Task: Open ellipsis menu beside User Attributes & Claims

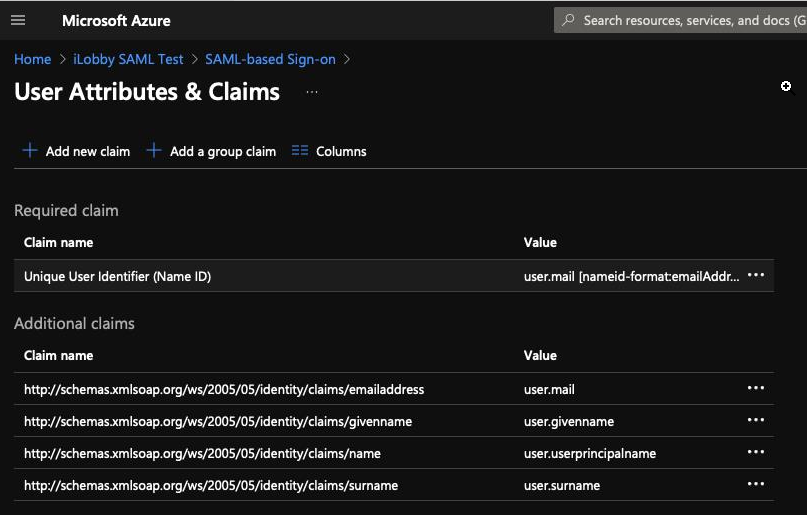Action: (312, 93)
